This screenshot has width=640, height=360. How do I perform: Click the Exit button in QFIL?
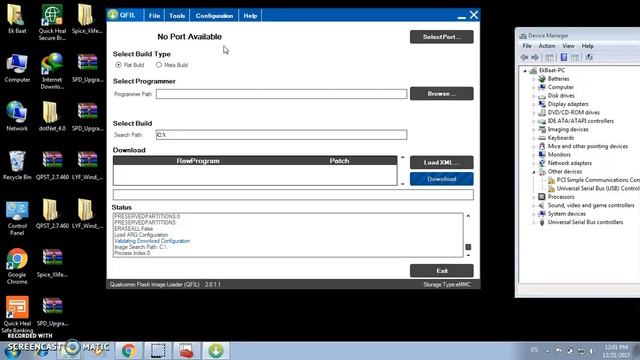pos(442,271)
